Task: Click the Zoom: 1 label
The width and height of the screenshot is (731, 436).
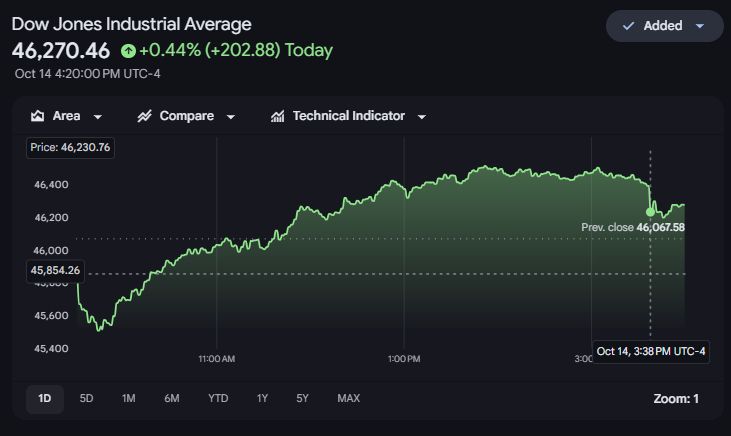Action: click(x=676, y=399)
